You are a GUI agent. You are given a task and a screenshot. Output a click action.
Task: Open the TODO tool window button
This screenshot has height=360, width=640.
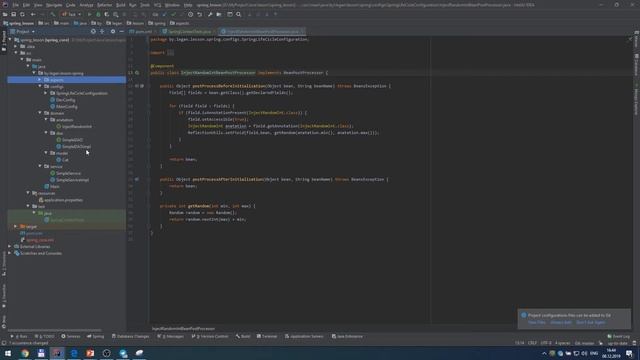tap(45, 336)
